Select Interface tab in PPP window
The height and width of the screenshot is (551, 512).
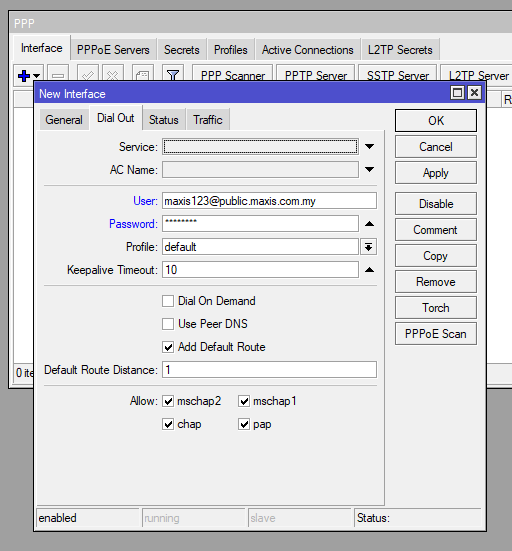click(41, 48)
